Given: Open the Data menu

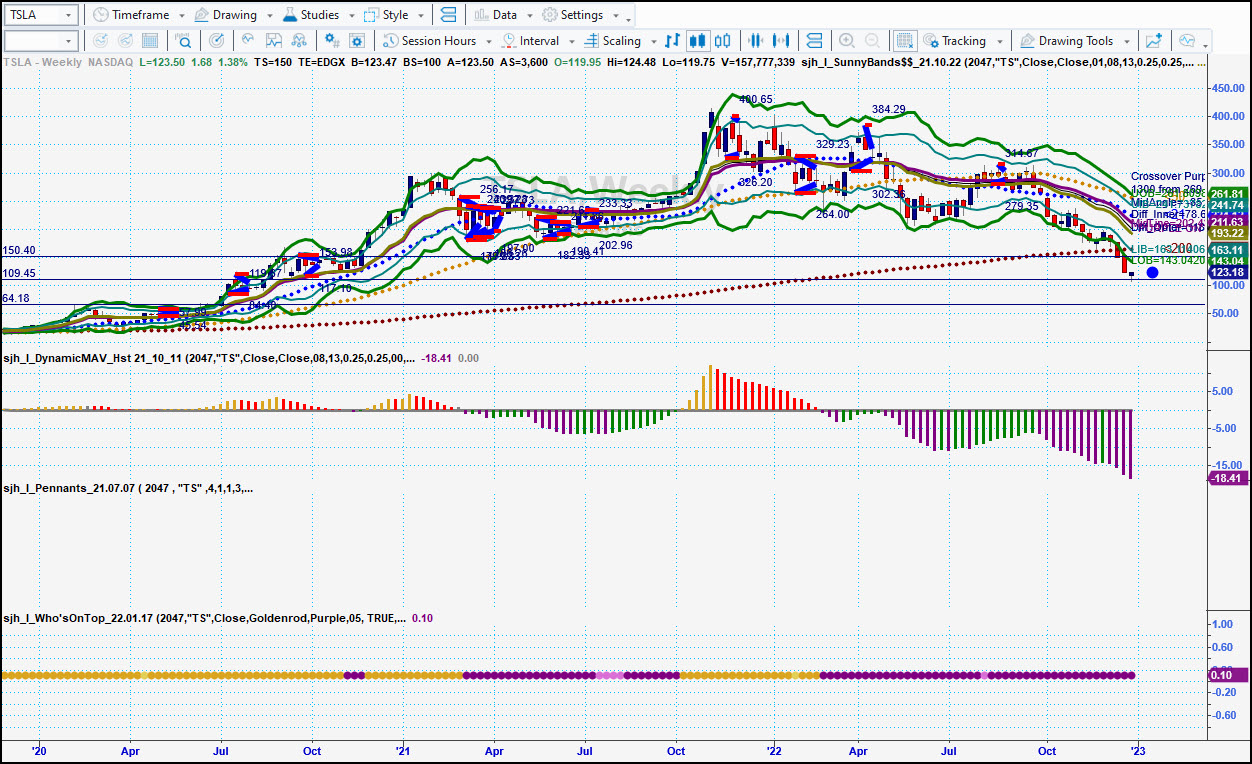Looking at the screenshot, I should point(496,15).
